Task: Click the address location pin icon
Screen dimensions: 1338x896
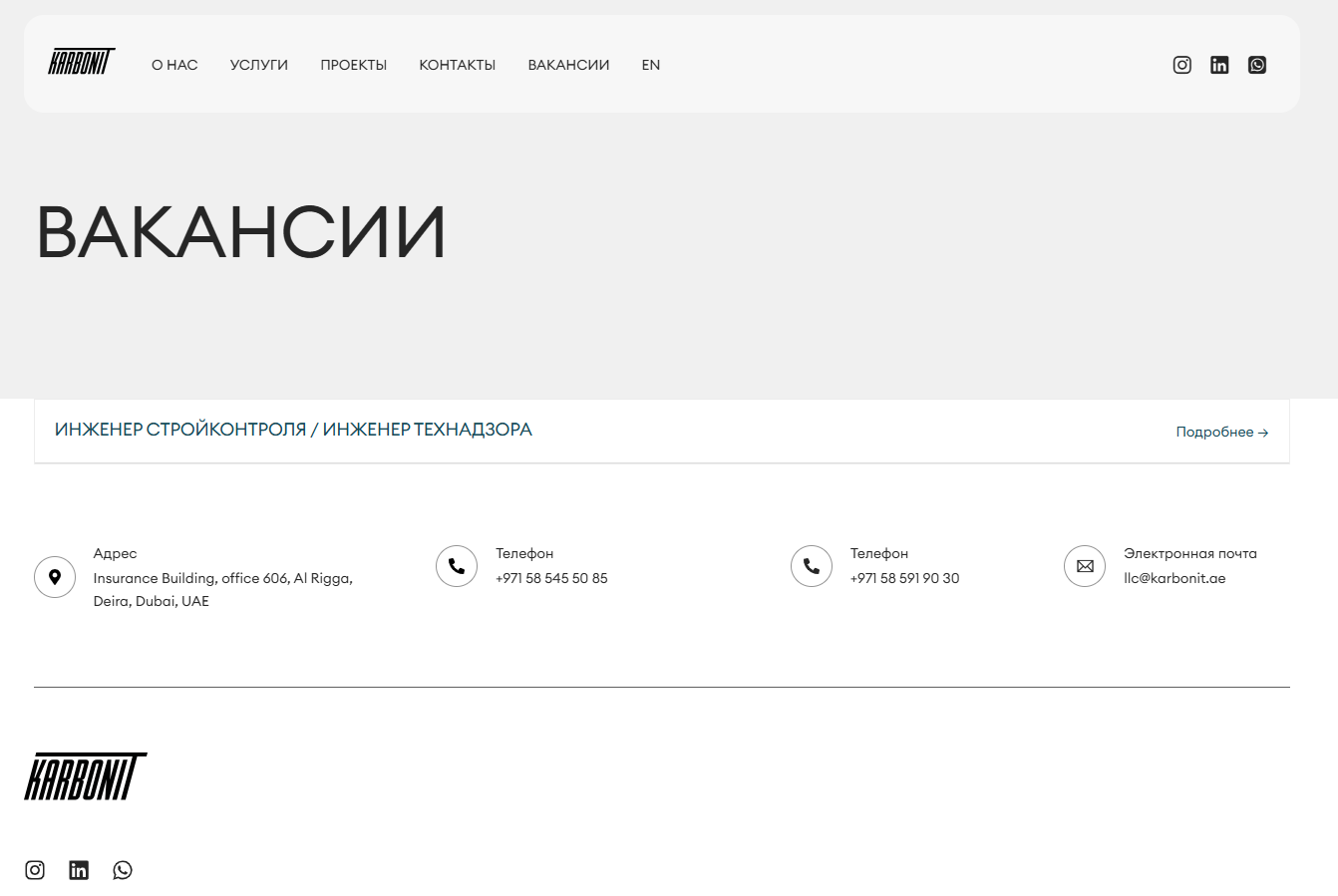Action: [x=55, y=577]
